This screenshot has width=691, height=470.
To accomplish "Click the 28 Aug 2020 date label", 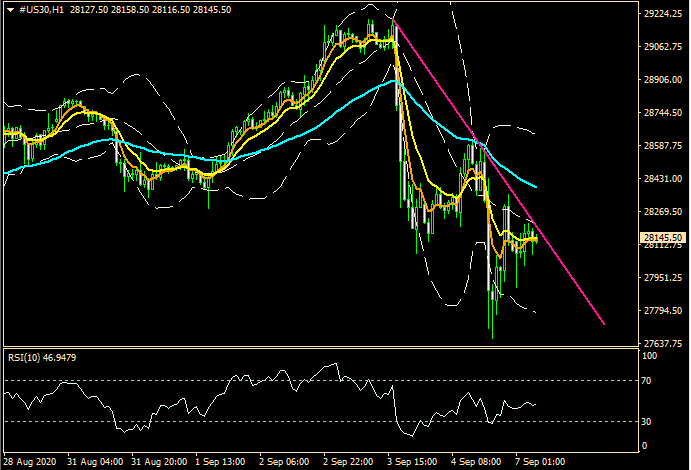I will click(x=30, y=463).
